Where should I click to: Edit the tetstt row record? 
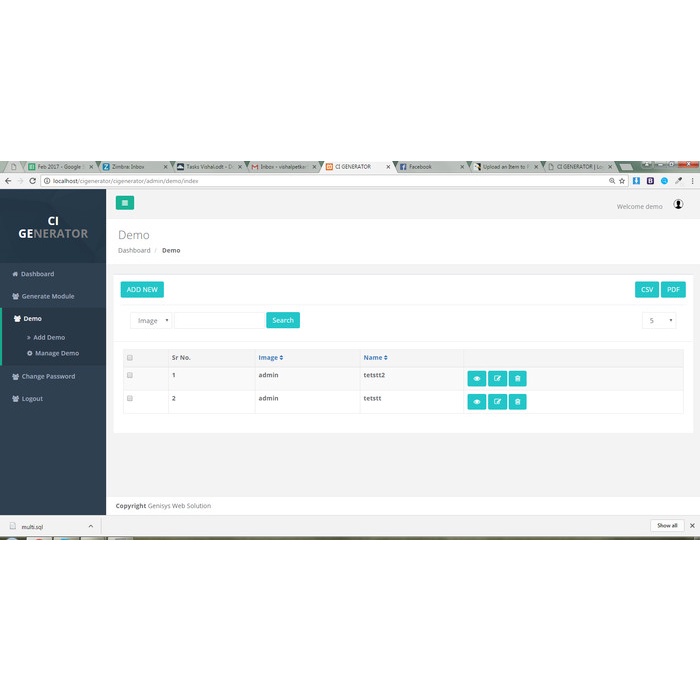click(497, 402)
